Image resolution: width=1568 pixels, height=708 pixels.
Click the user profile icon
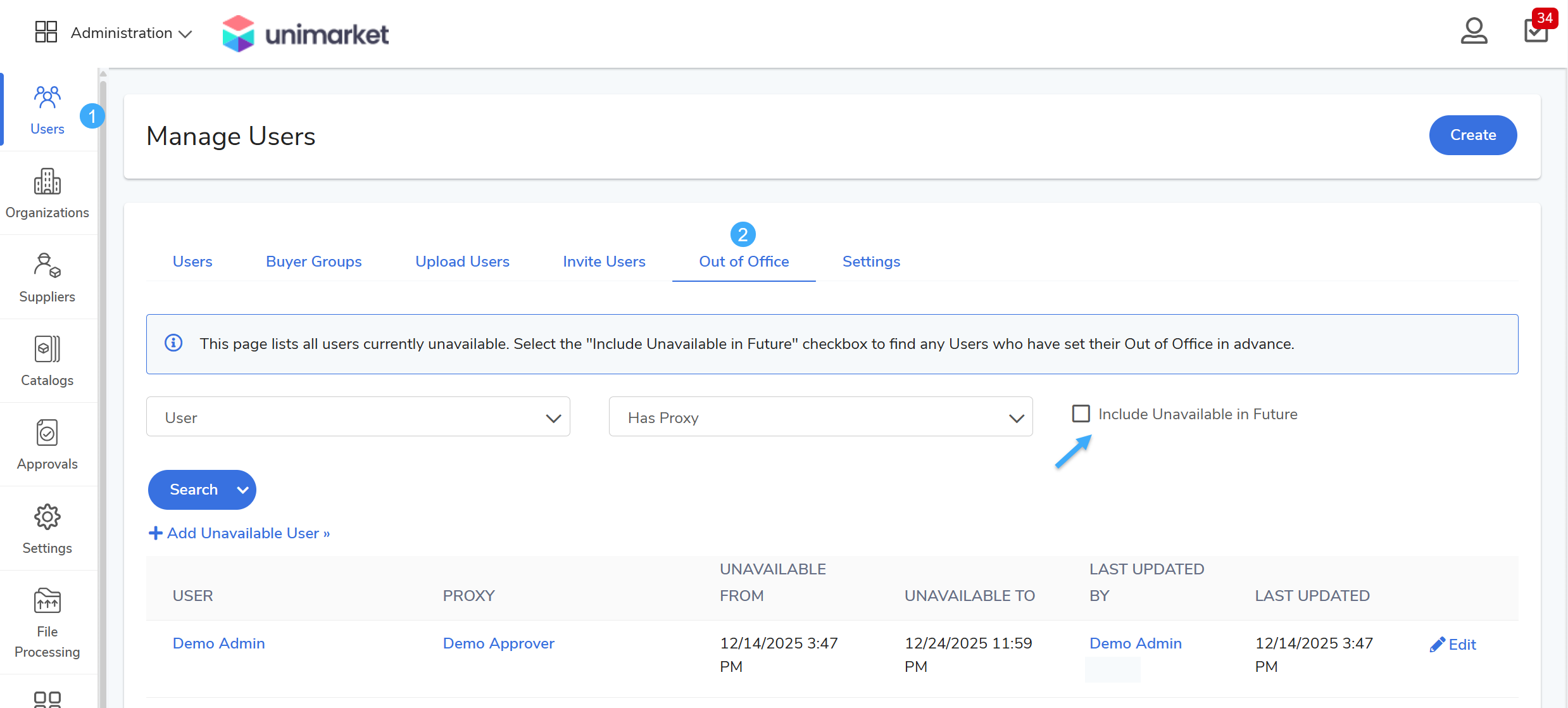tap(1473, 32)
